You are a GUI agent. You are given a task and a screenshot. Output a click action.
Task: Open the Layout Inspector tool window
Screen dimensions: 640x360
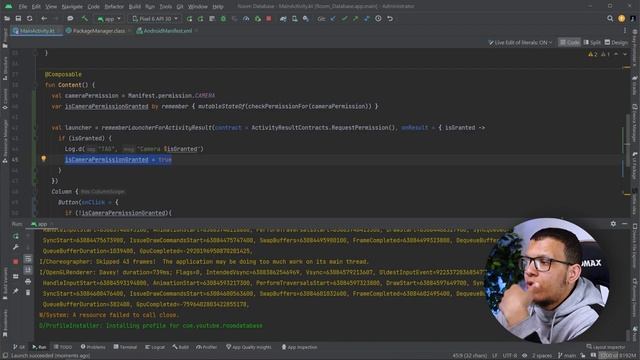tap(606, 347)
